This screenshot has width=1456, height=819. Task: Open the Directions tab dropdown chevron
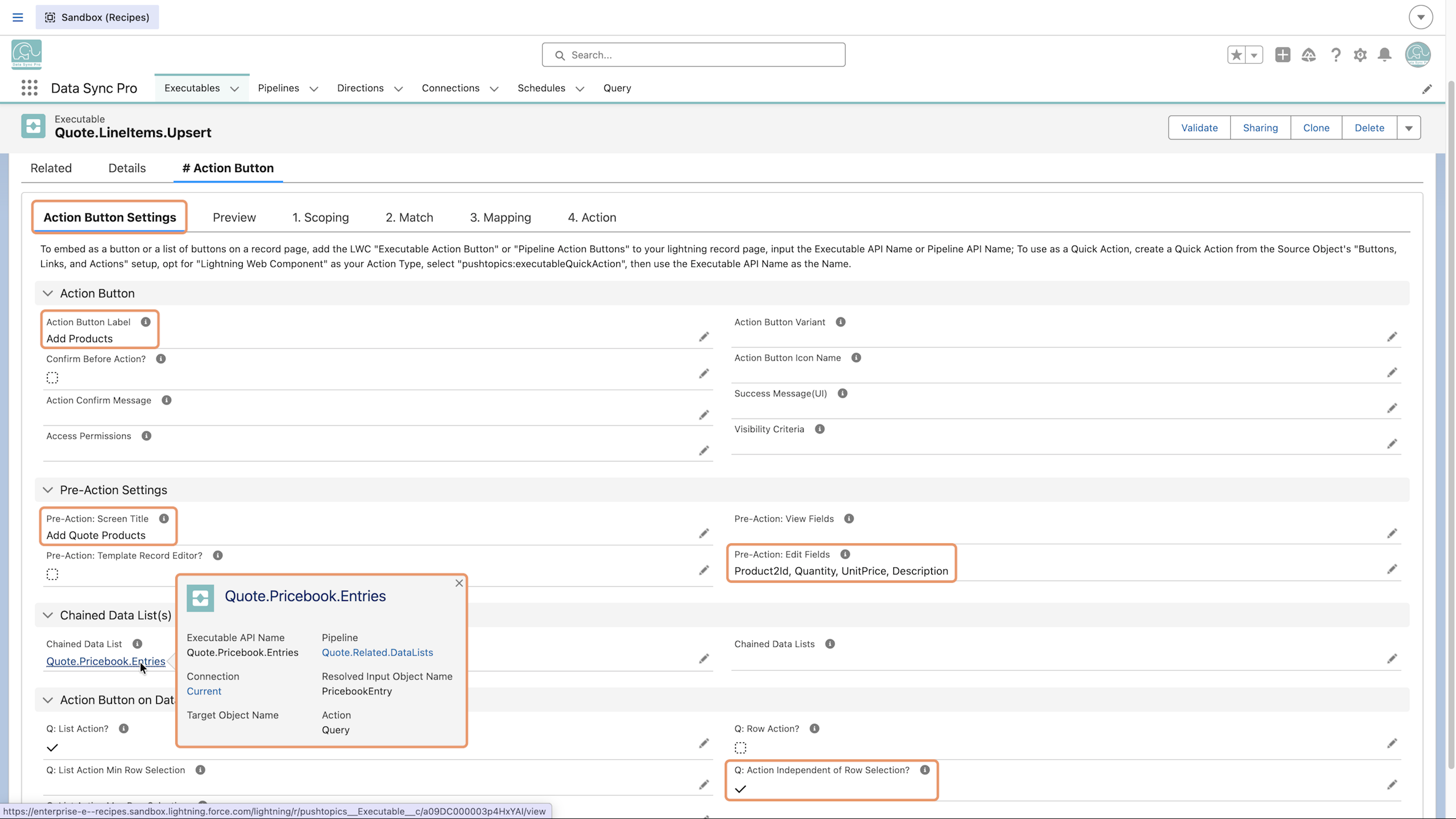pyautogui.click(x=399, y=89)
